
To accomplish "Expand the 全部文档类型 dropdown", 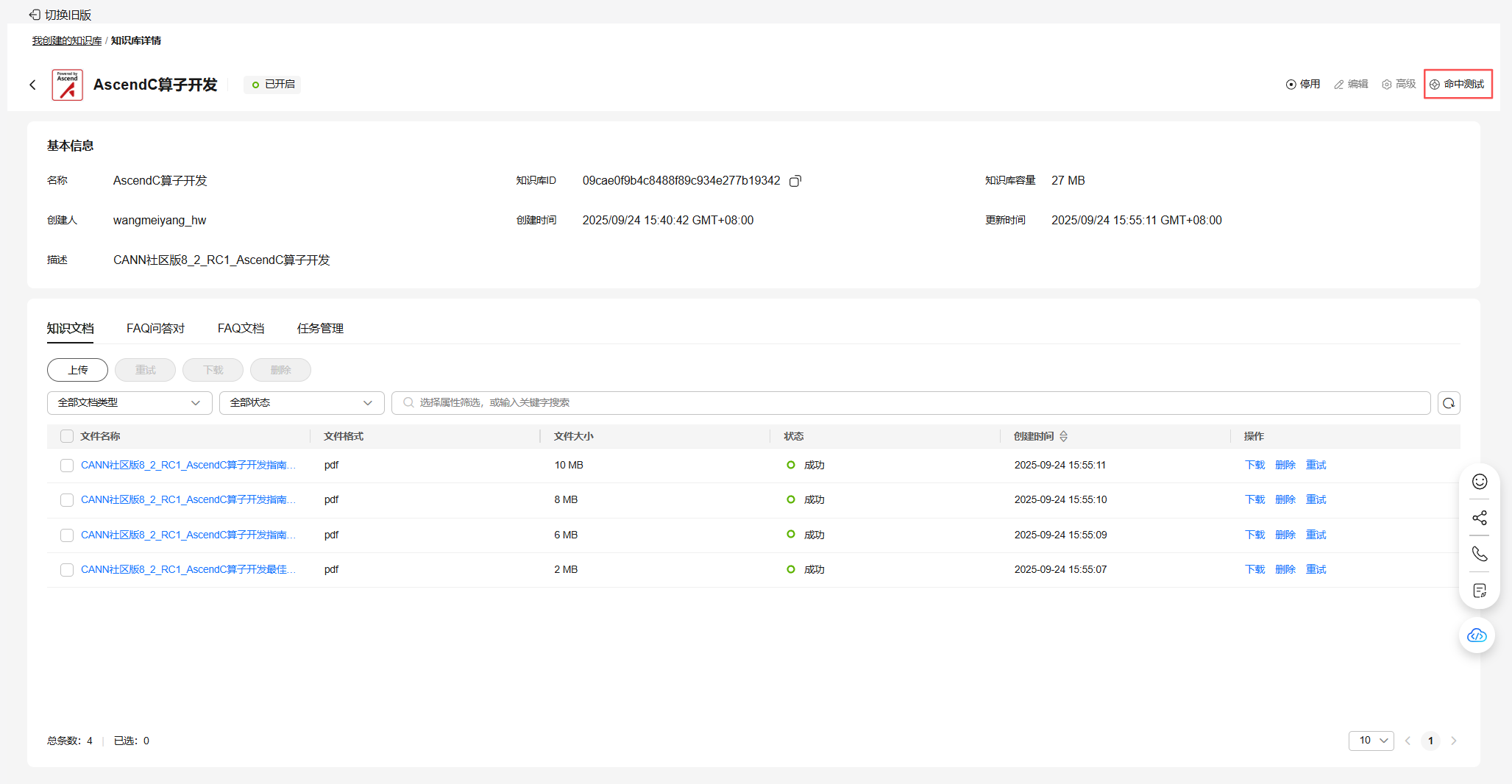I will (x=129, y=403).
